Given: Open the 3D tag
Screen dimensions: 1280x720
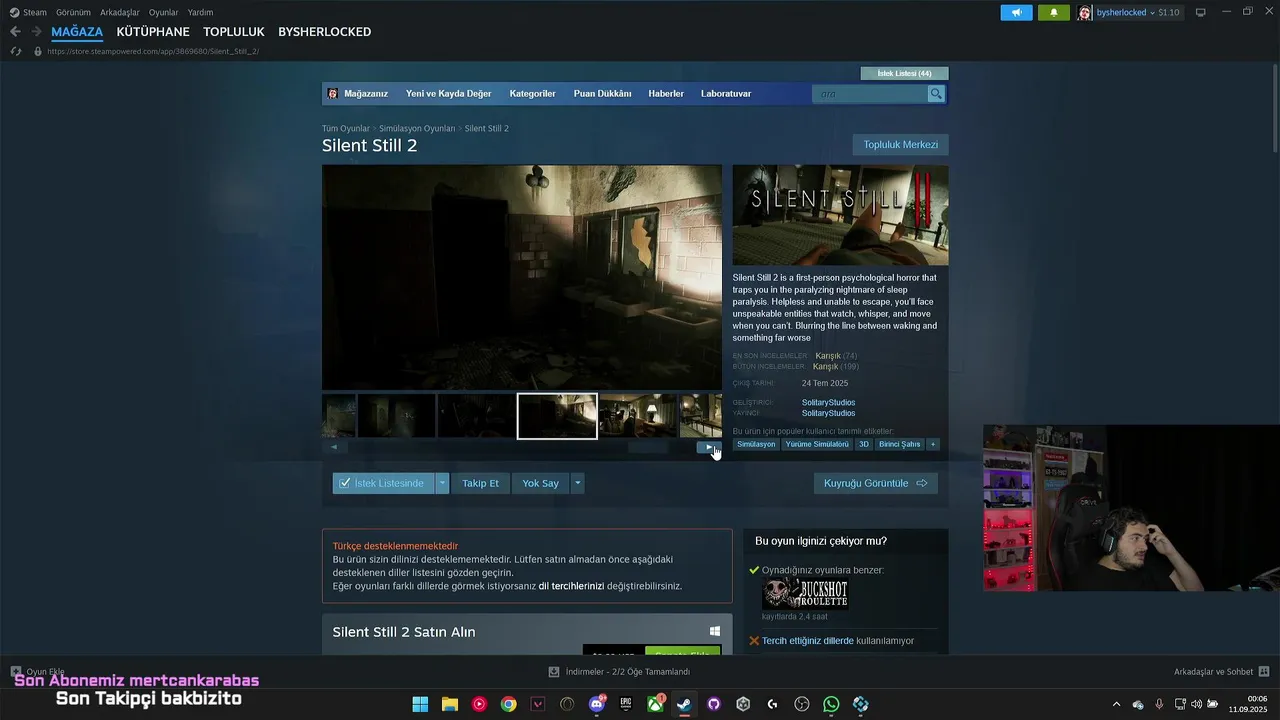Looking at the screenshot, I should [x=864, y=444].
